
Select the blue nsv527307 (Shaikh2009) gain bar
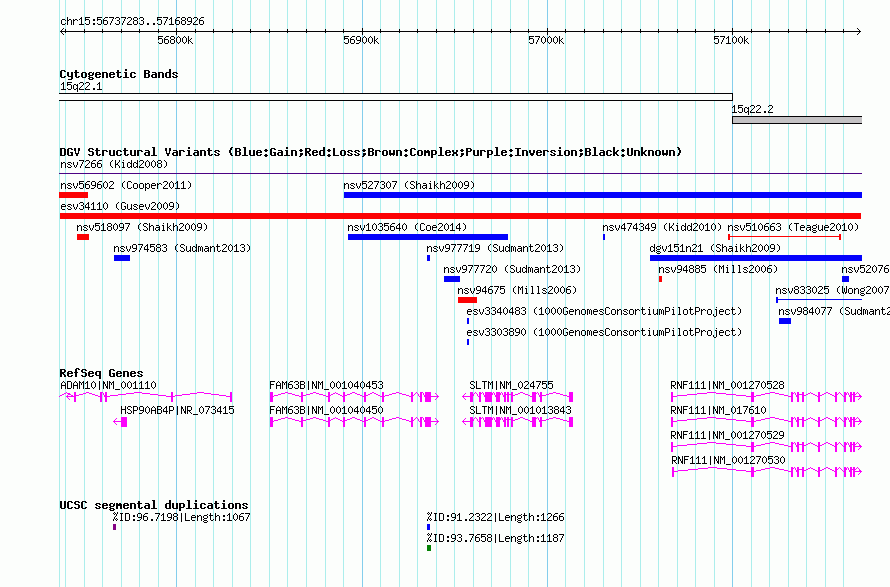603,195
